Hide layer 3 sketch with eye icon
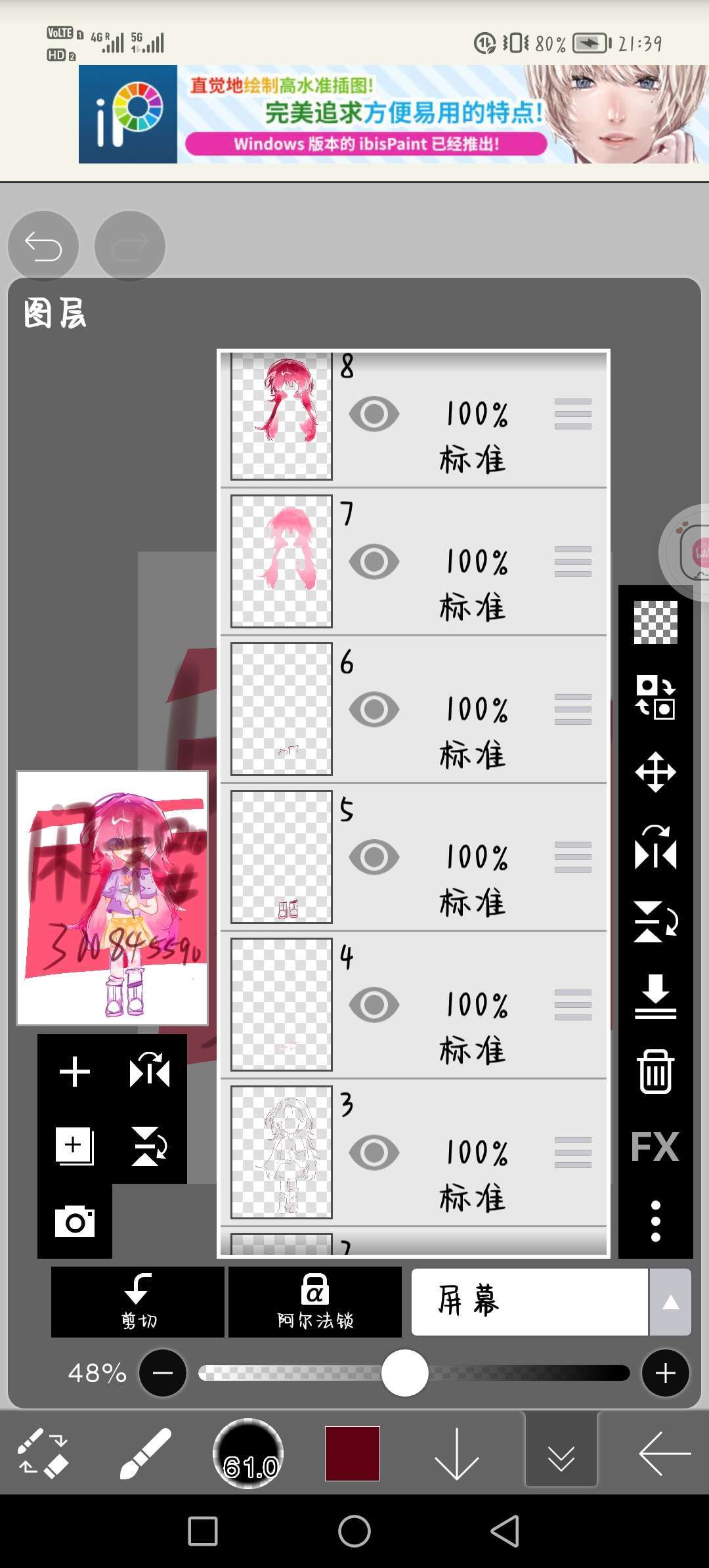The width and height of the screenshot is (709, 1568). tap(374, 1152)
